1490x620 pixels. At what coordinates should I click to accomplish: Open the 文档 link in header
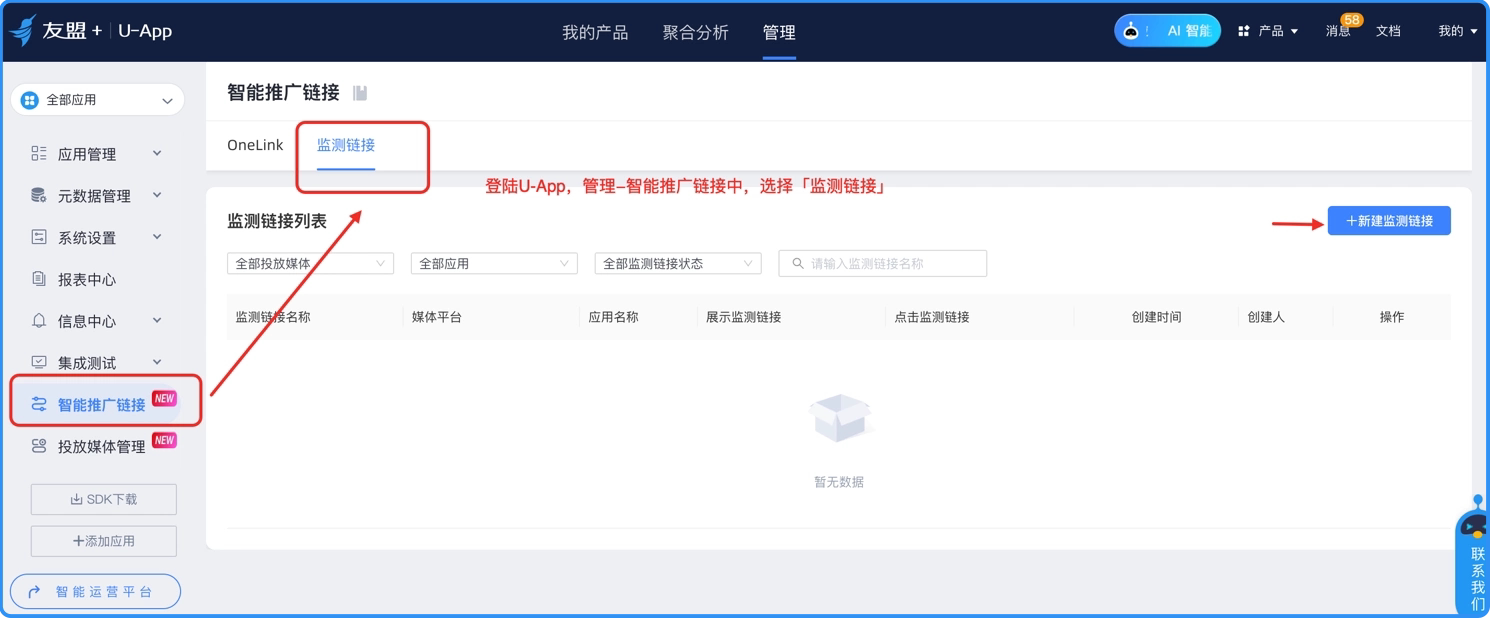(x=1388, y=31)
